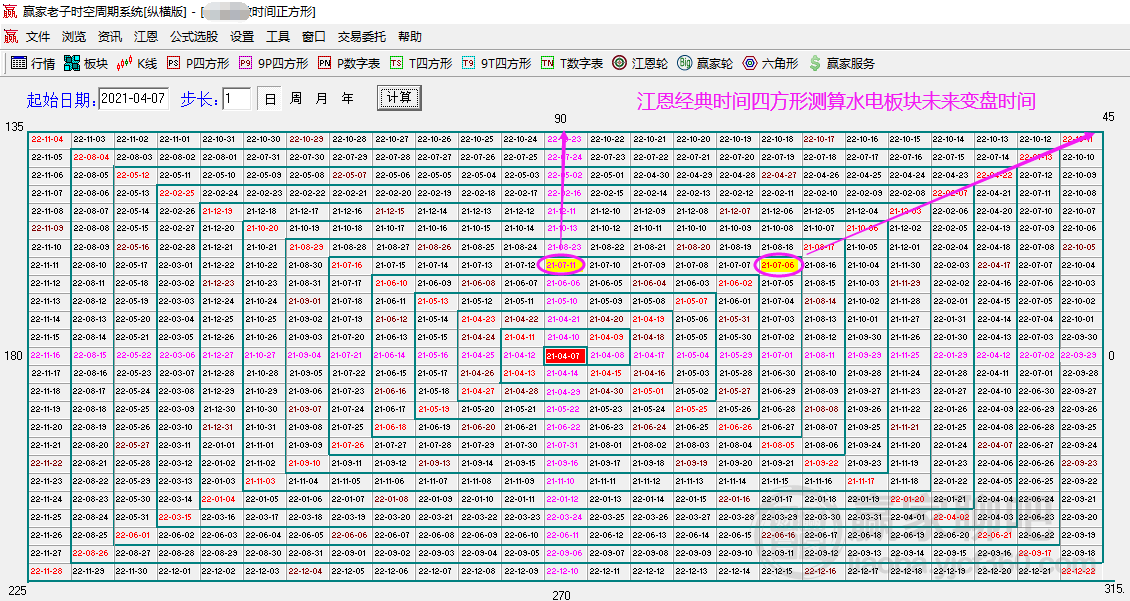Viewport: 1130px width, 601px height.
Task: Launch the 江恩轮 Gann wheel icon
Action: (x=619, y=63)
